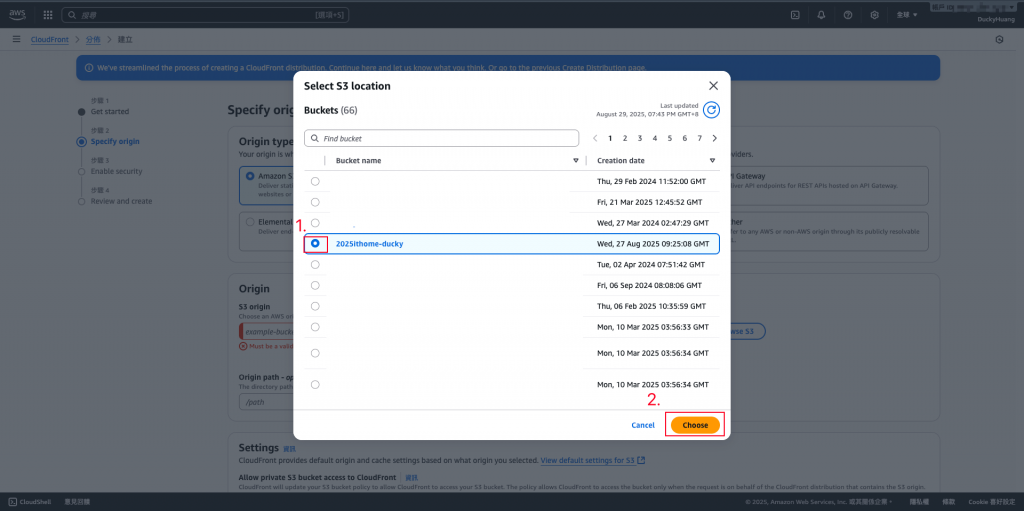This screenshot has height=511, width=1024.
Task: Open the 全球 region dropdown
Action: pos(906,14)
